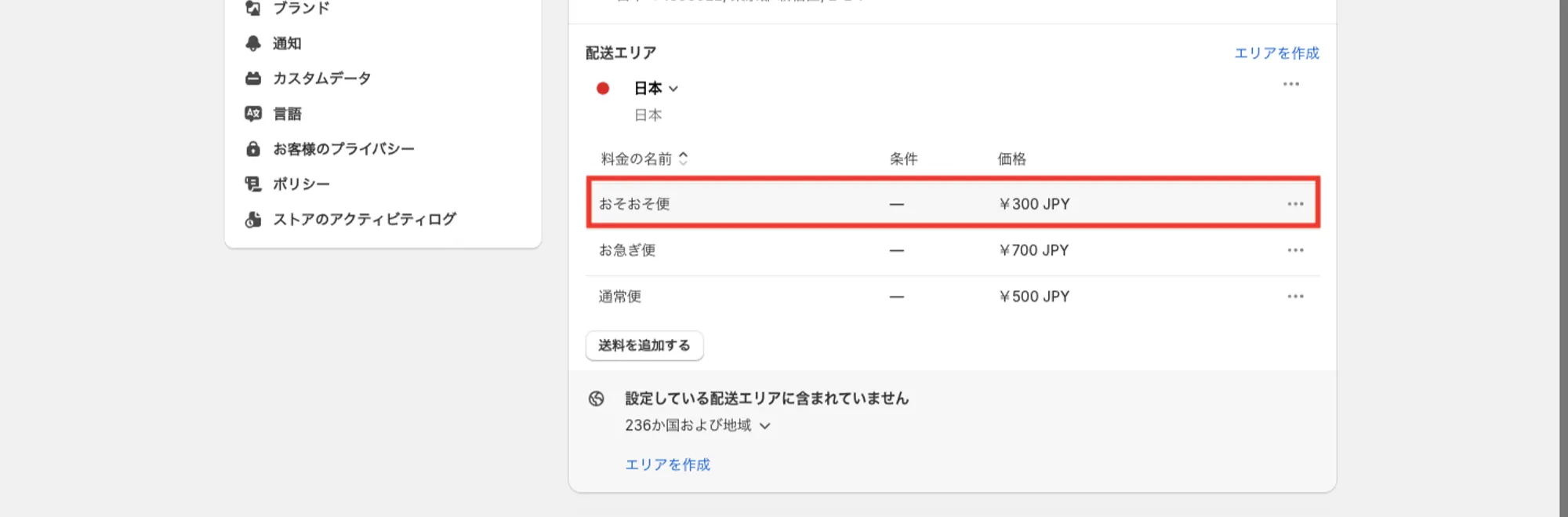Click the Policies icon in the sidebar
The height and width of the screenshot is (517, 1568).
(x=252, y=184)
